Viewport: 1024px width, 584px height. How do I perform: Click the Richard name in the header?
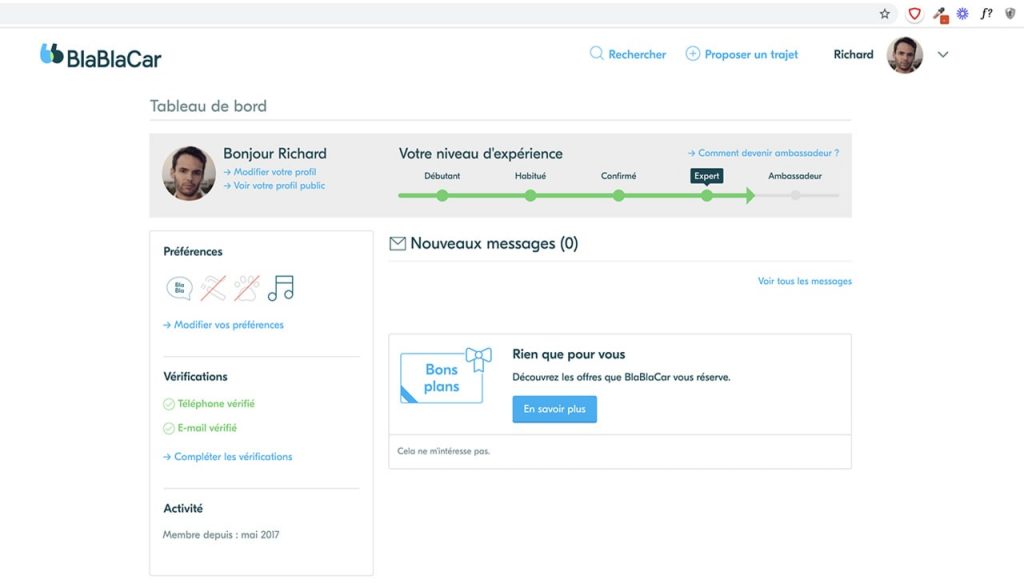point(854,54)
